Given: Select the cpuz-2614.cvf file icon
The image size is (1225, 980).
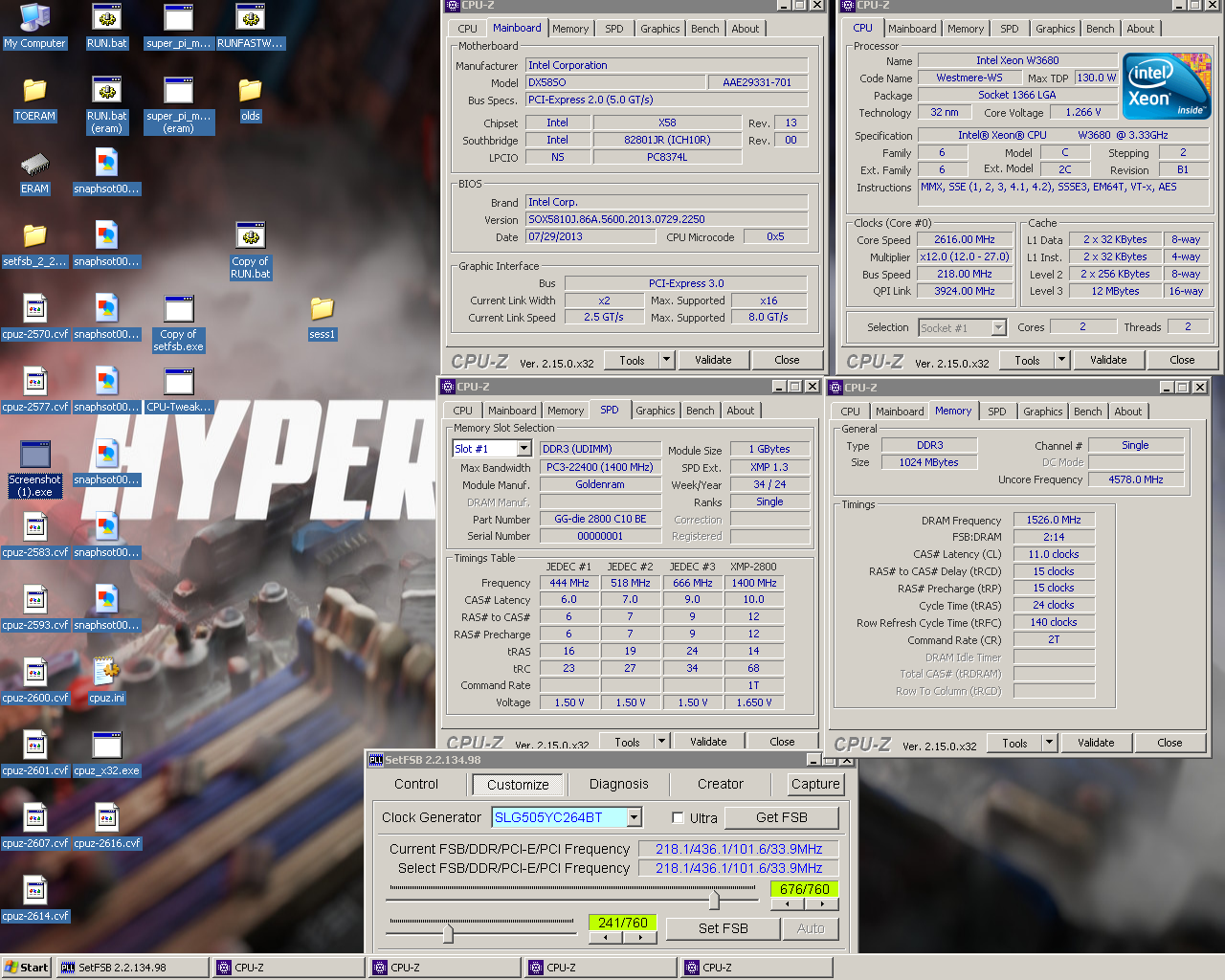Looking at the screenshot, I should (35, 899).
